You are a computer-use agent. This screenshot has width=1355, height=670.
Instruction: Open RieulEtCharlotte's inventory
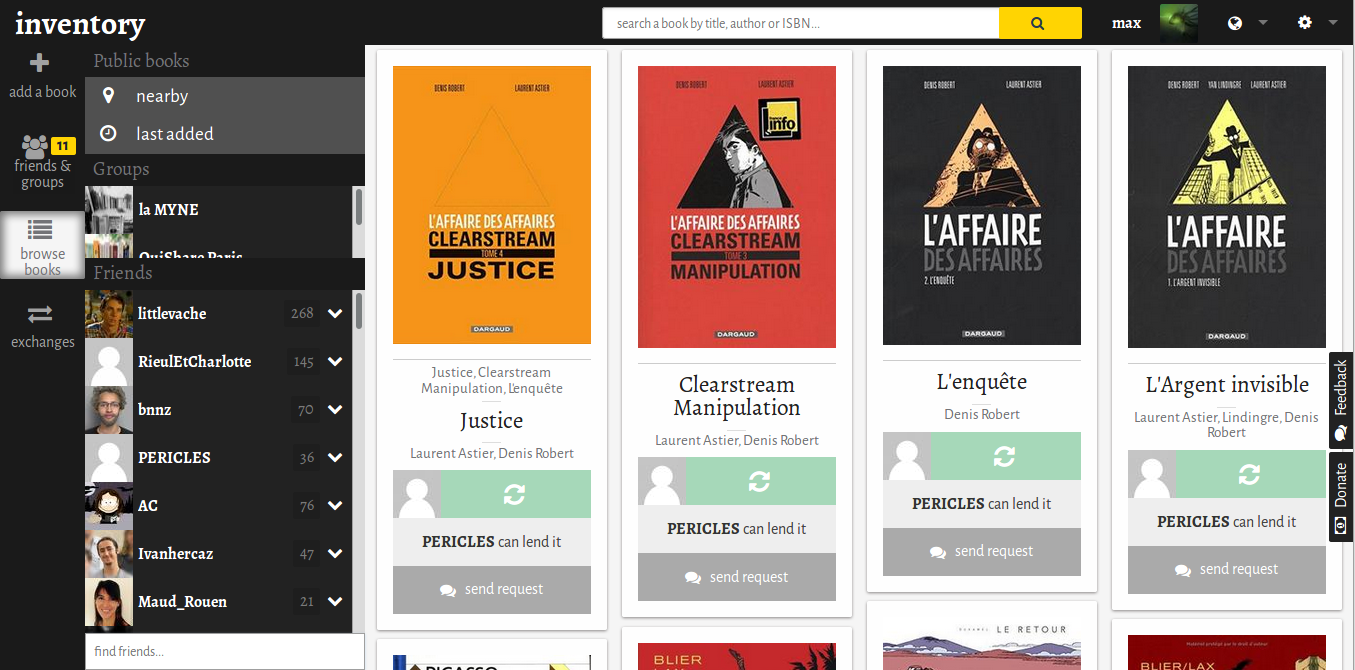click(x=194, y=361)
